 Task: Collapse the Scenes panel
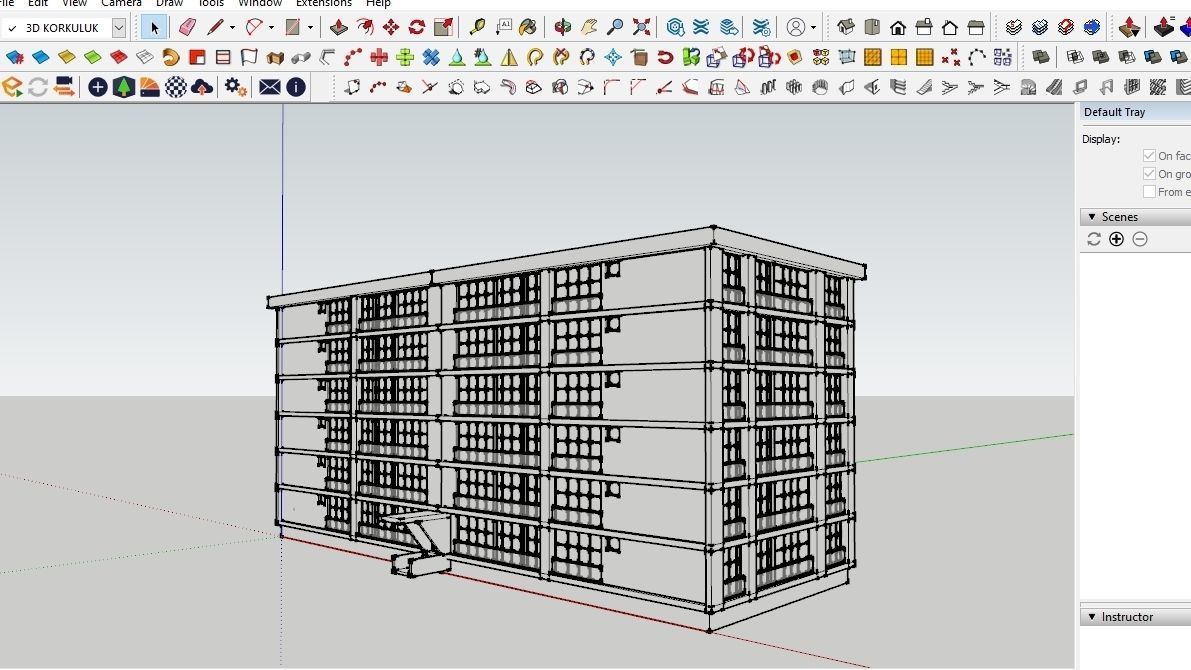pyautogui.click(x=1092, y=217)
